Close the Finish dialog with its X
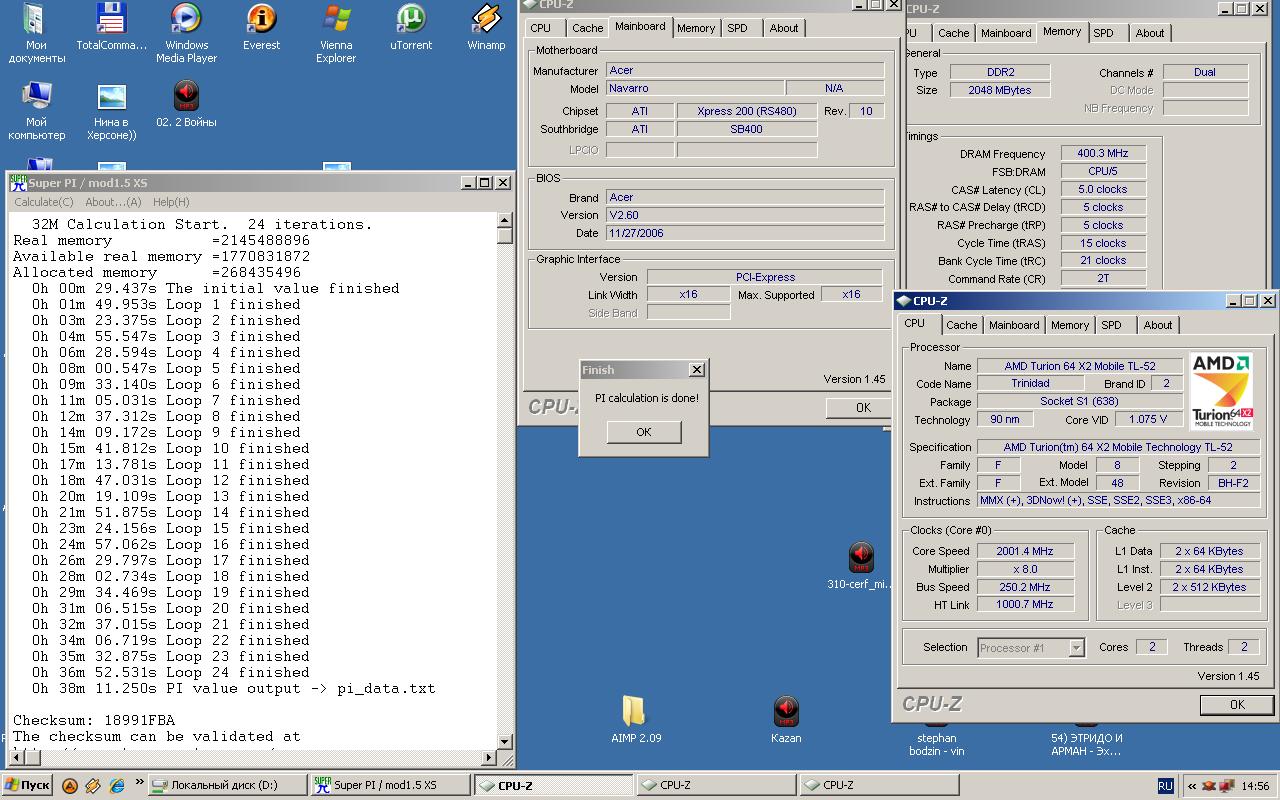1280x800 pixels. click(x=697, y=370)
